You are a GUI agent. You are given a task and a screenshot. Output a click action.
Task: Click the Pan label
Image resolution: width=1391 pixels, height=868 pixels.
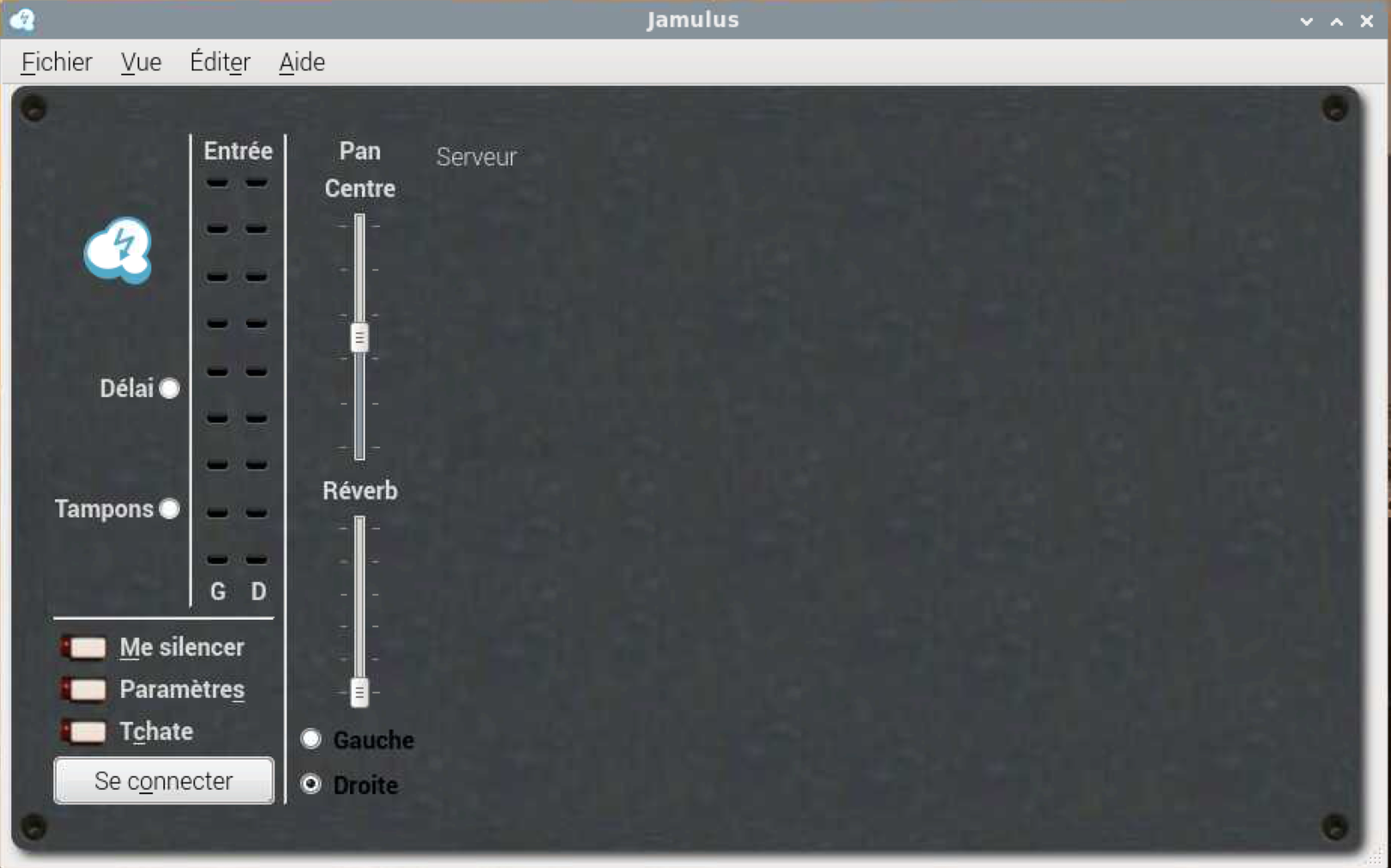click(x=360, y=151)
